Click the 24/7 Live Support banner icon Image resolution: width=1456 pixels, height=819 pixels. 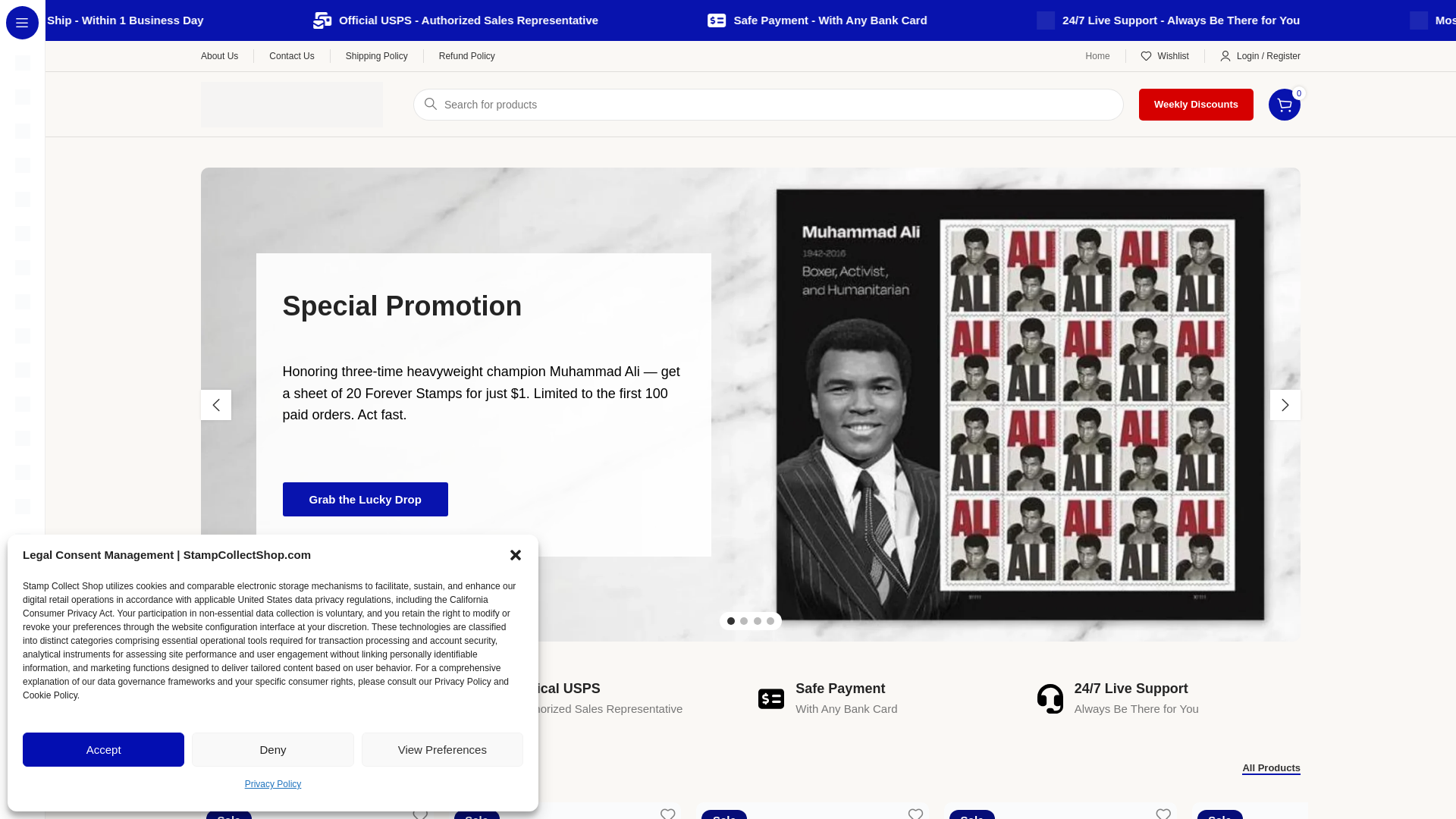pyautogui.click(x=1046, y=20)
